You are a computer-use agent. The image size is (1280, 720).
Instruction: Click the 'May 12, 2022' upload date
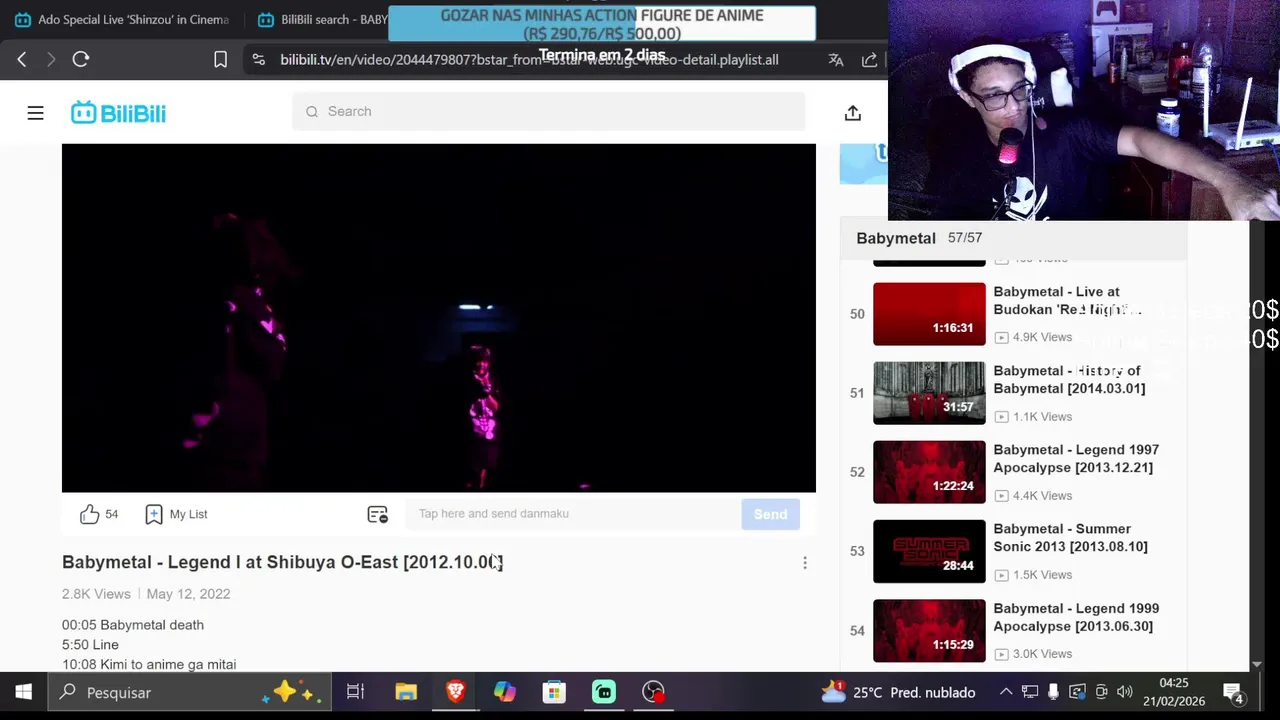pos(188,594)
